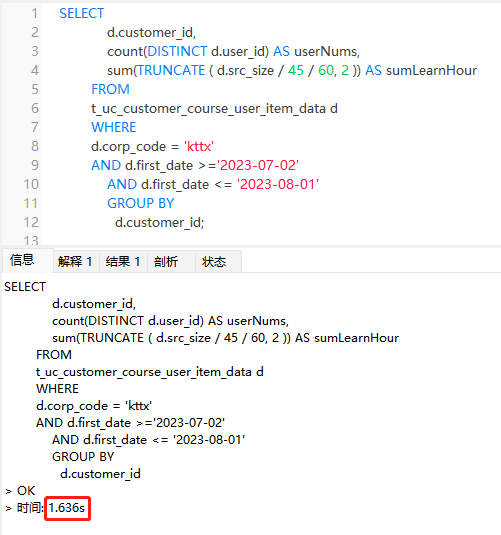Click the DISTINCT keyword in the editor
Viewport: 501px width, 535px height.
pyautogui.click(x=177, y=52)
